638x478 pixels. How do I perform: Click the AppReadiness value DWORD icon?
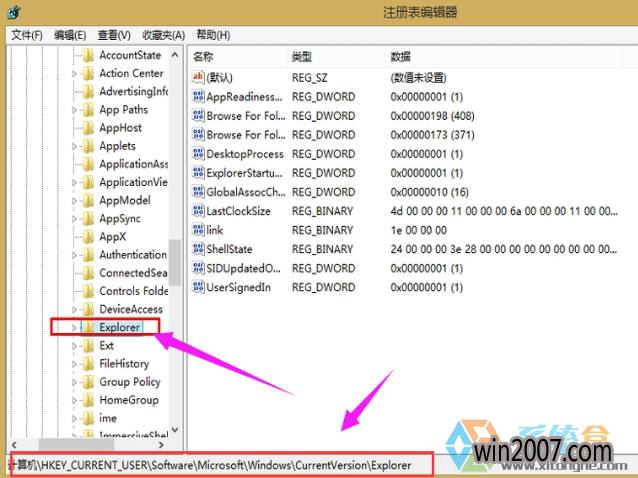pyautogui.click(x=198, y=96)
